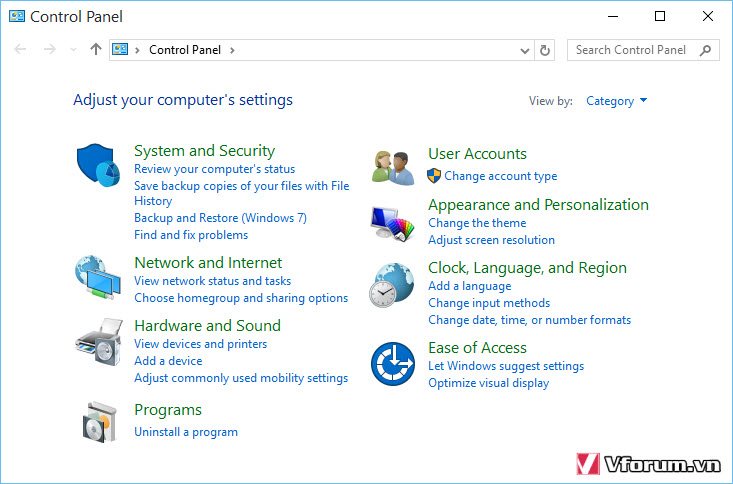Open Appearance and Personalization heading
Image resolution: width=733 pixels, height=484 pixels.
click(x=538, y=204)
